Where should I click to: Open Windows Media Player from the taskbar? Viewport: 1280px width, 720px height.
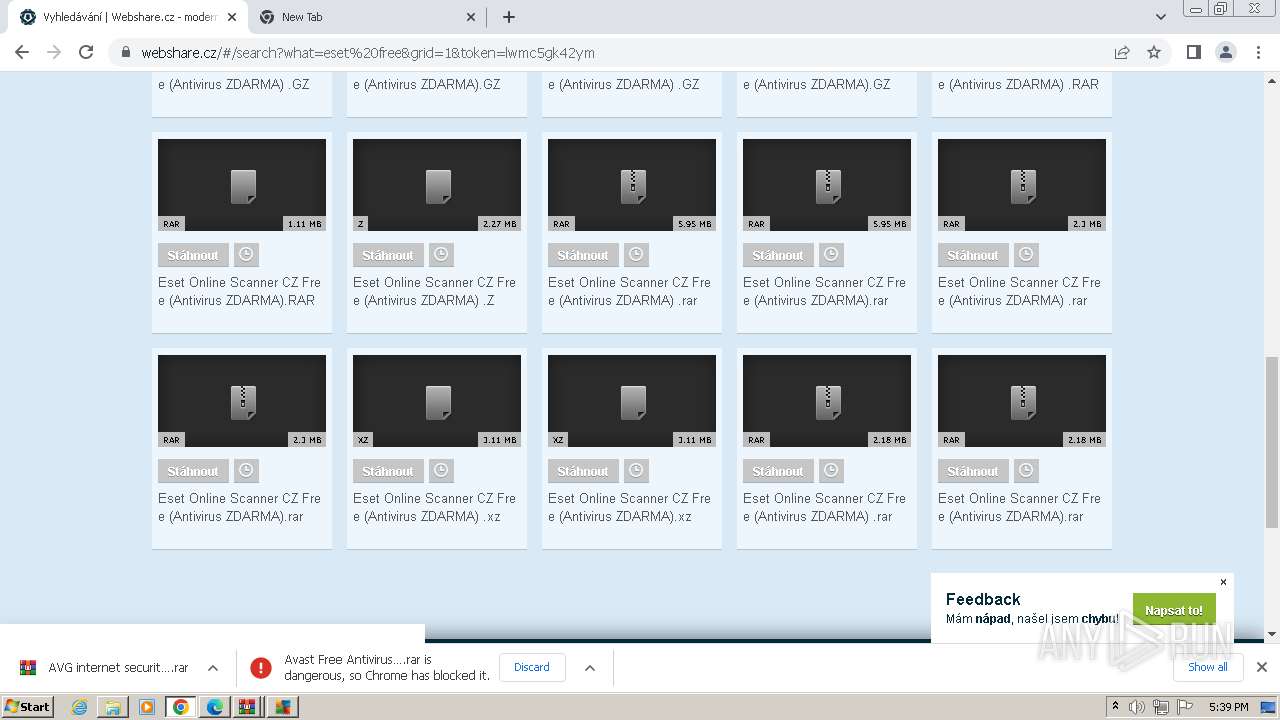point(147,707)
